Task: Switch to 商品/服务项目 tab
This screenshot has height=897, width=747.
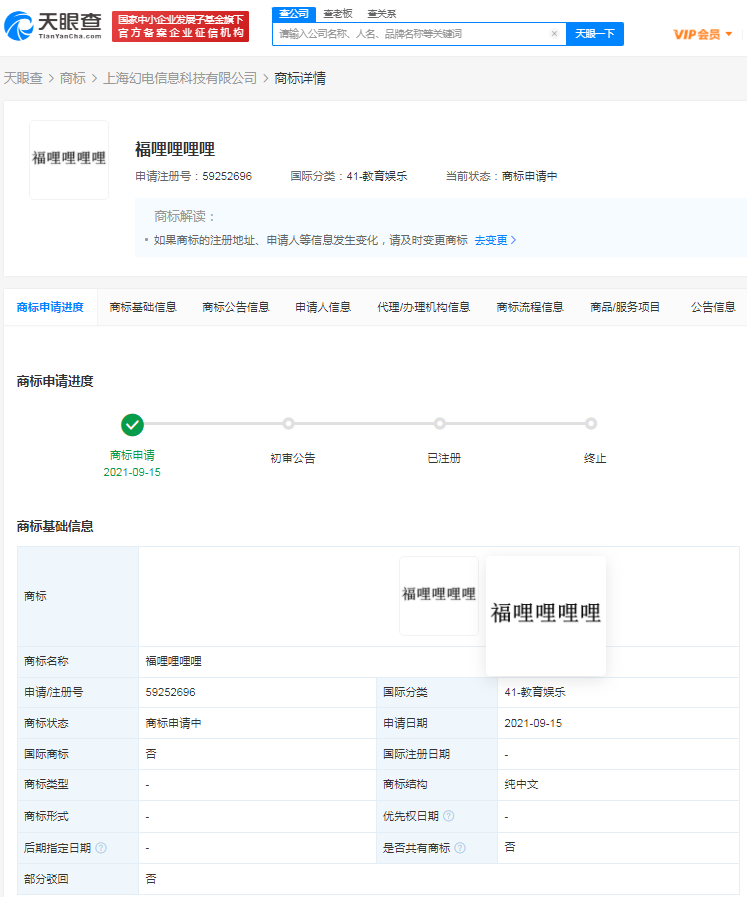Action: [625, 307]
